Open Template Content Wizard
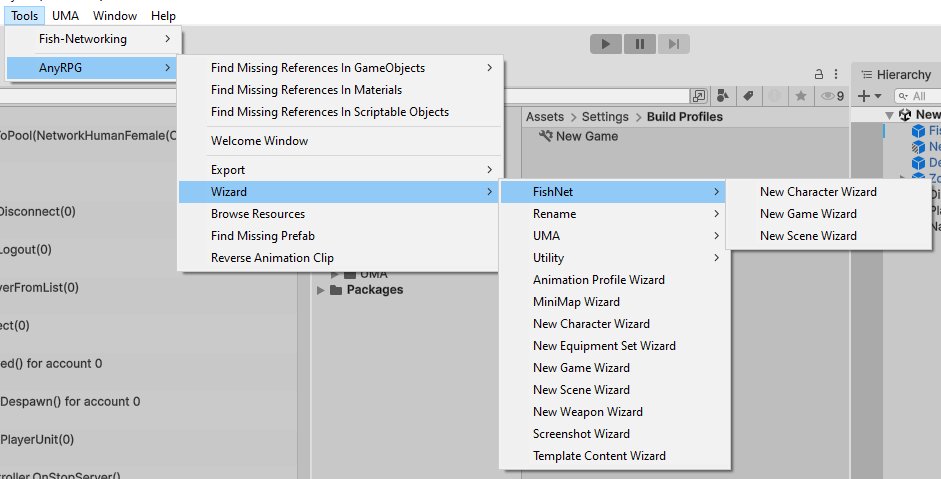Screen dimensions: 941x479 (615, 456)
